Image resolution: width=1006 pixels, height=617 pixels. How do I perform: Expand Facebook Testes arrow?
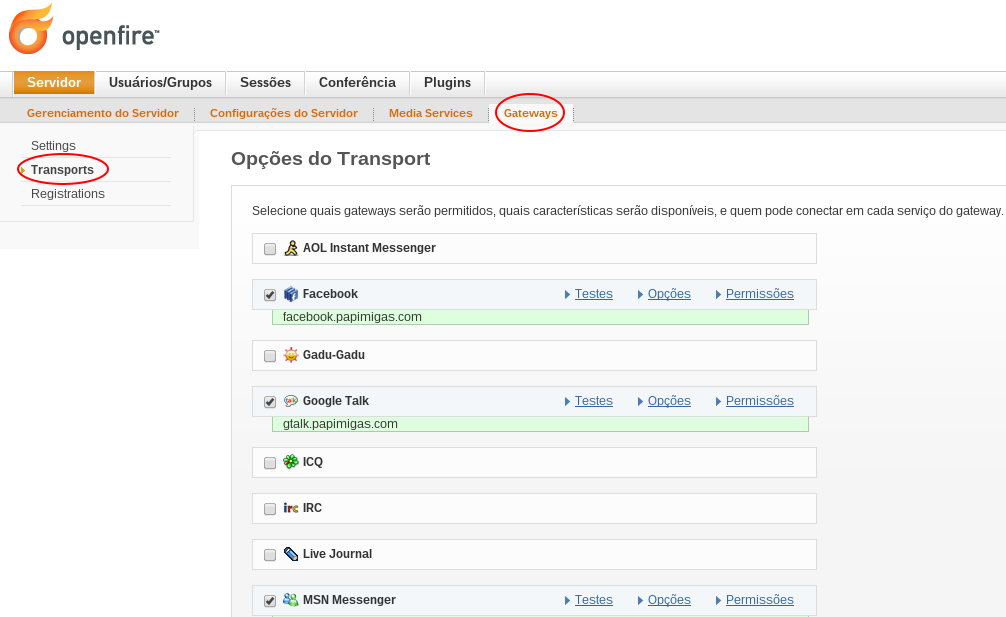click(x=567, y=294)
